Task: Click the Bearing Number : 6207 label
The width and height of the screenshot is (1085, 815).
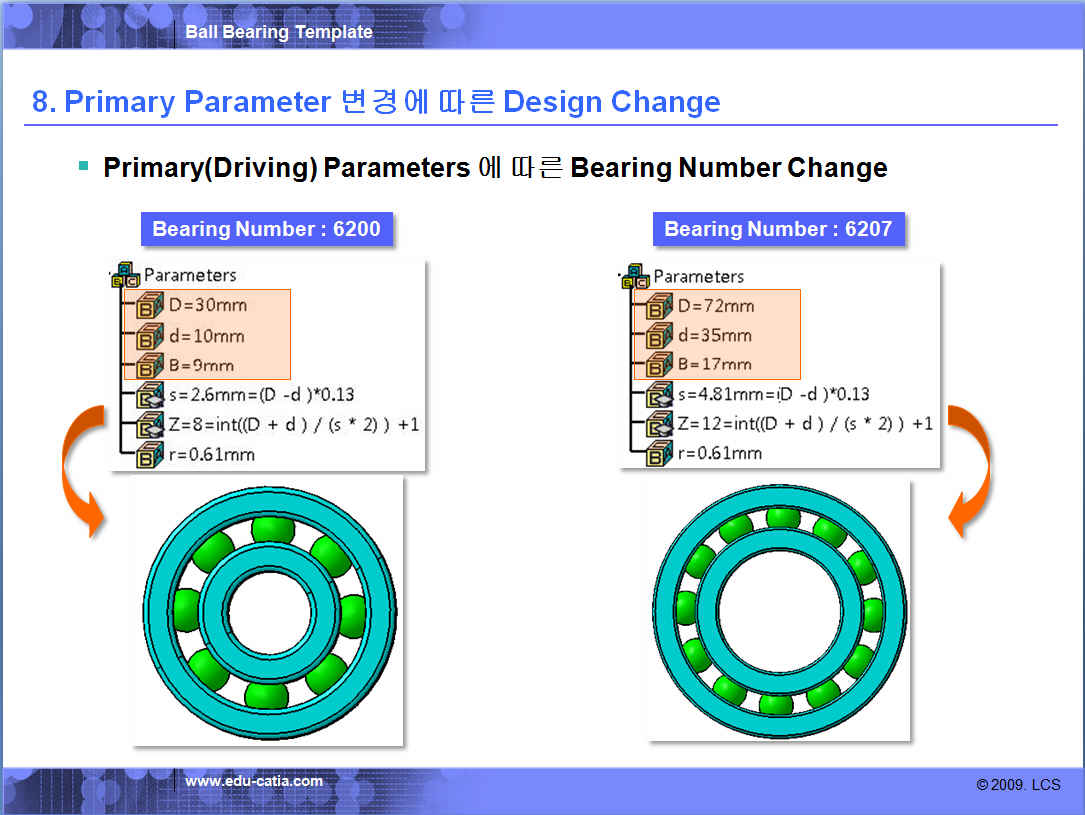Action: [777, 229]
